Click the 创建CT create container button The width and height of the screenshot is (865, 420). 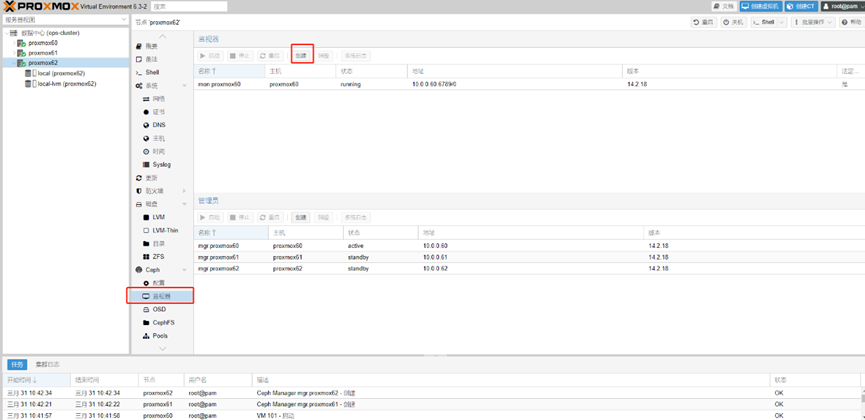pyautogui.click(x=800, y=6)
